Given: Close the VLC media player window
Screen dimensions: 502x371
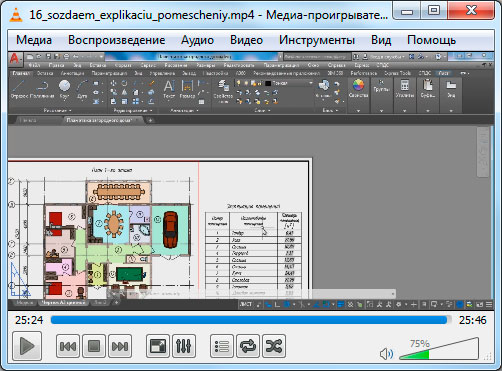Looking at the screenshot, I should pyautogui.click(x=471, y=11).
